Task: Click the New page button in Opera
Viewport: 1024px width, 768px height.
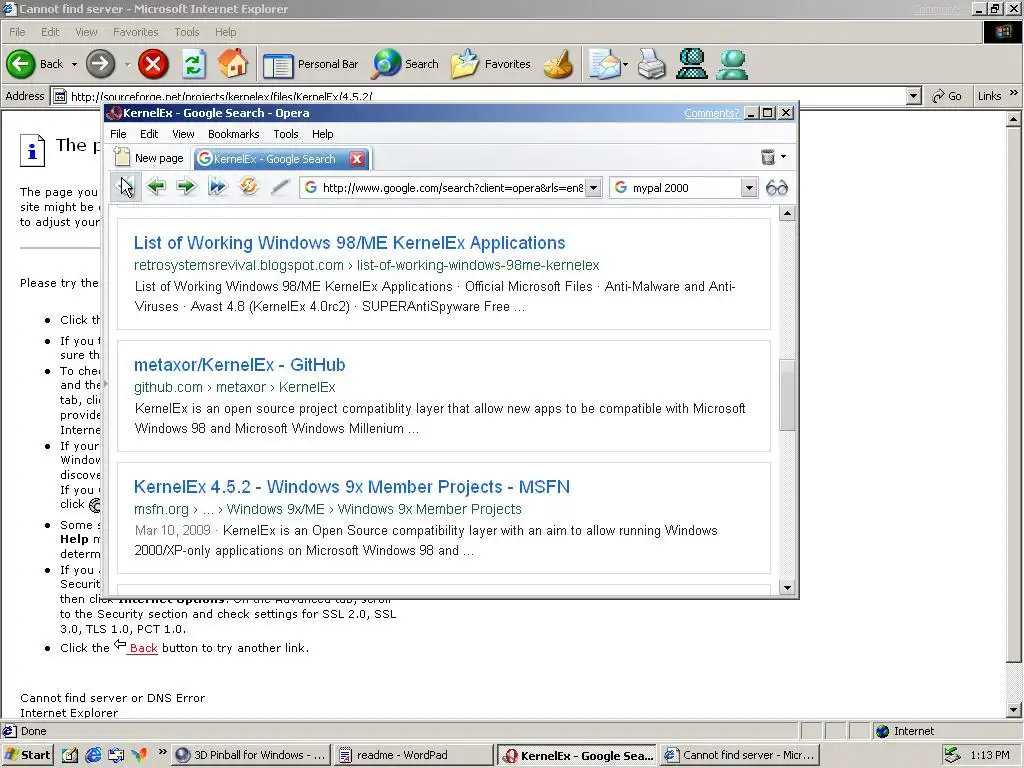Action: point(149,158)
